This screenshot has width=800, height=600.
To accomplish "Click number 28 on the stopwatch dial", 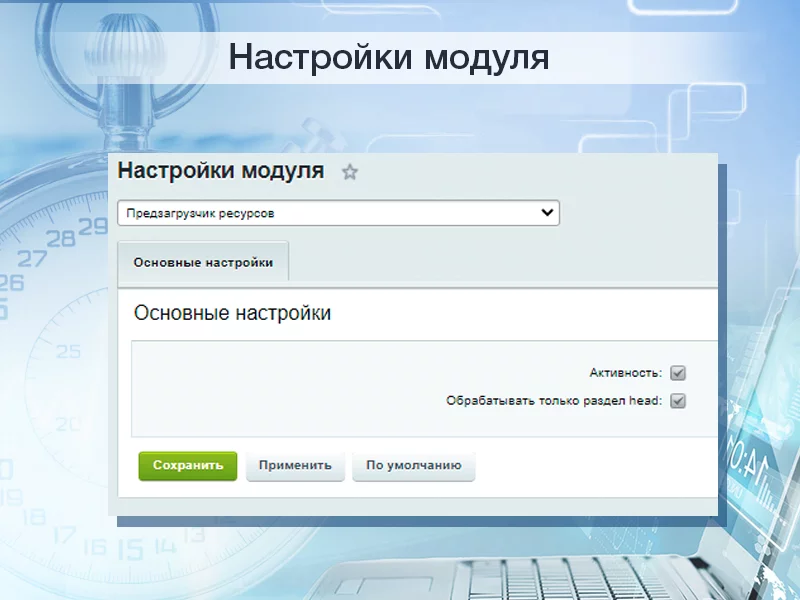I will pos(61,238).
